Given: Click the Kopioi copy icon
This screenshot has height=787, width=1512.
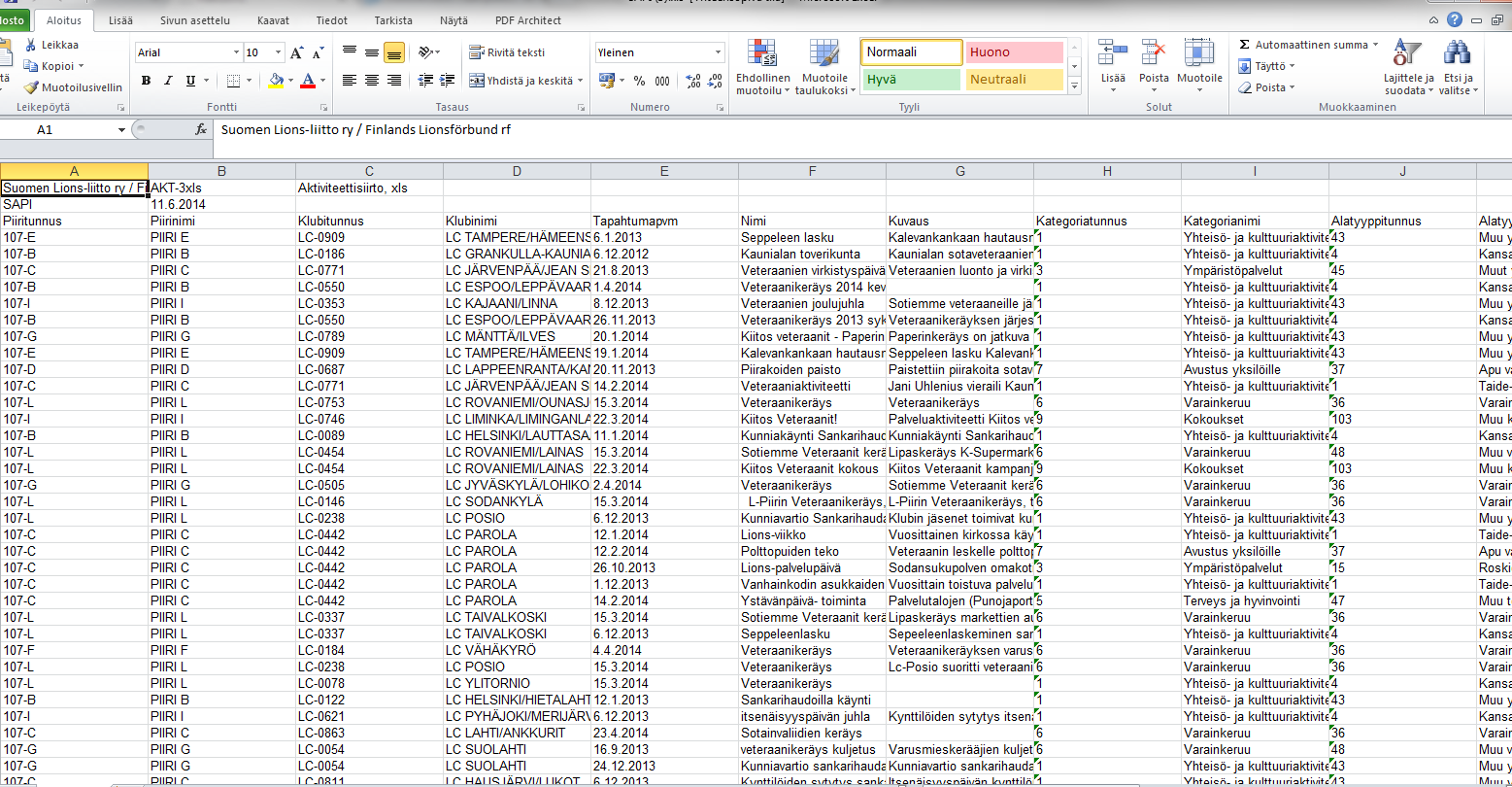Looking at the screenshot, I should tap(32, 66).
